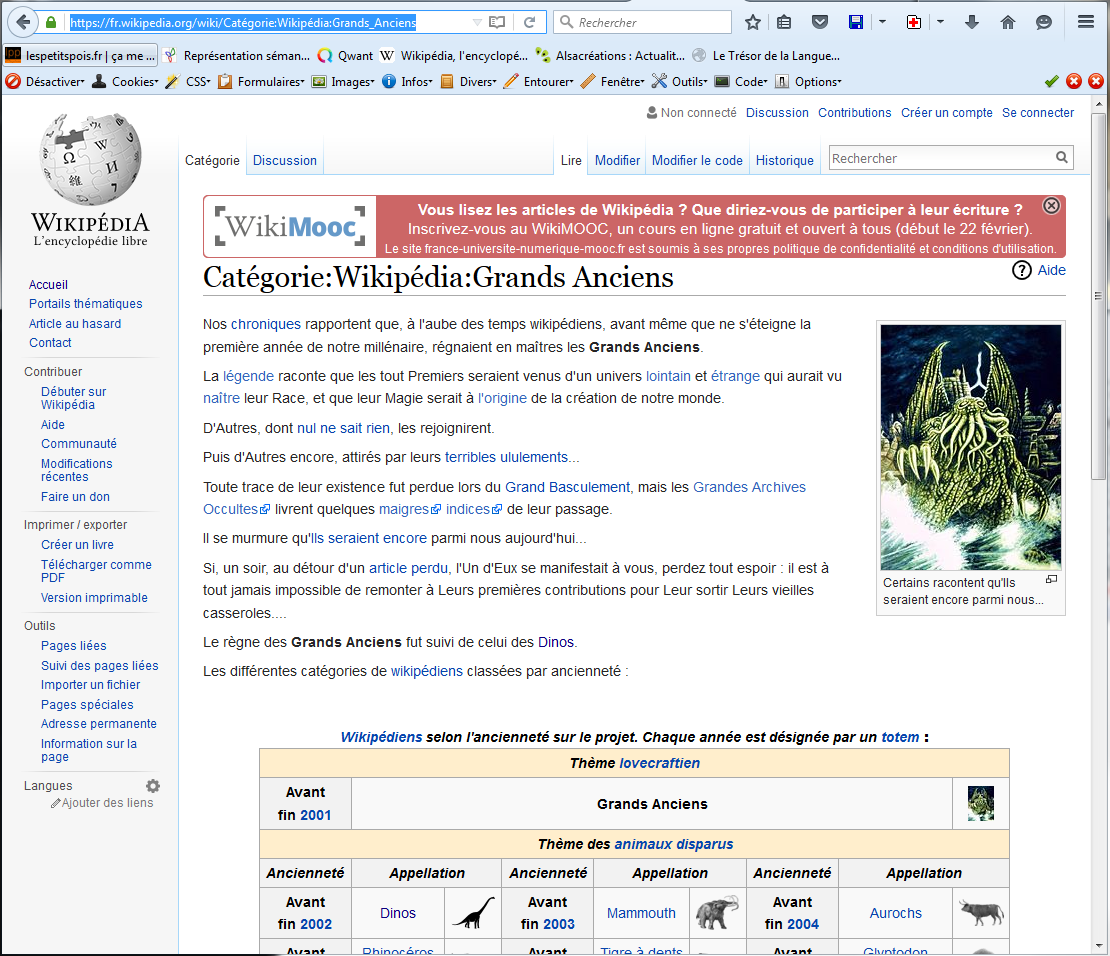Open the Firefox home page icon
1110x956 pixels.
1008,22
